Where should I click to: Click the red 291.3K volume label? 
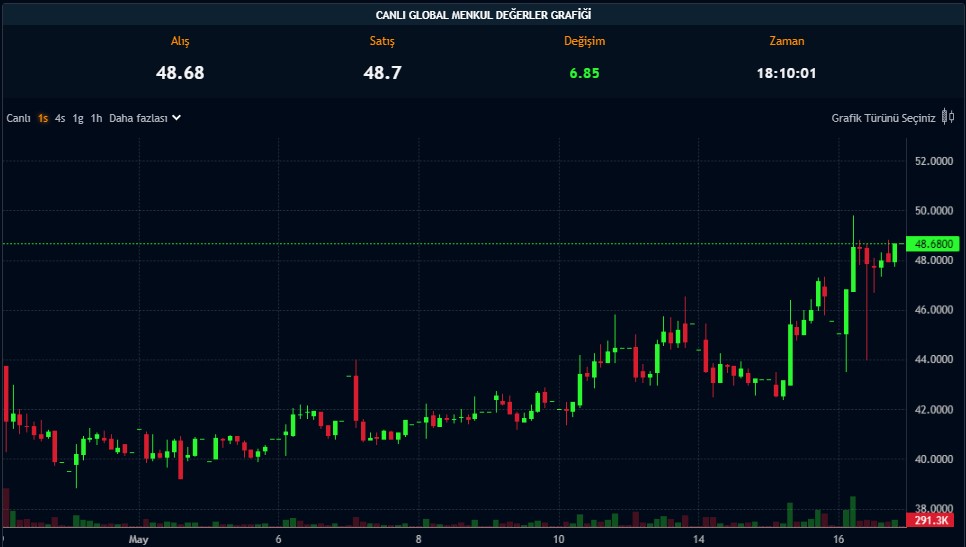pos(934,520)
